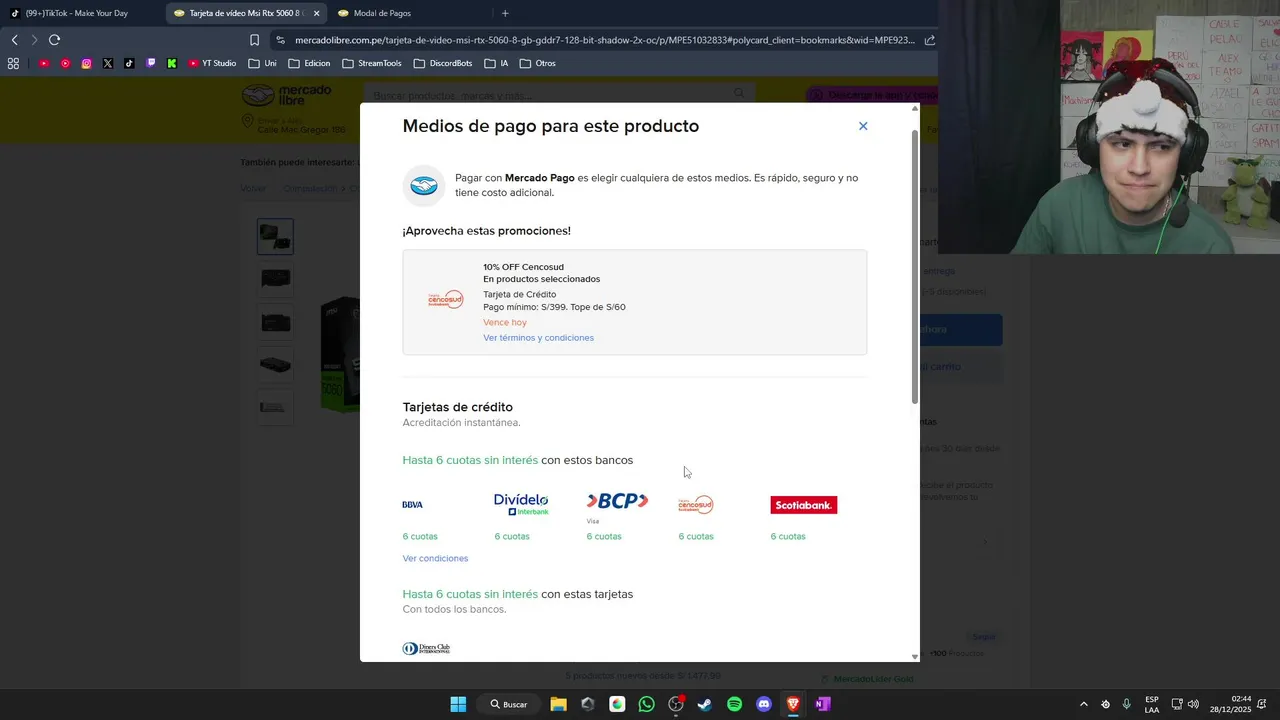This screenshot has height=720, width=1280.
Task: Click the microphone icon in the system tray
Action: tap(1127, 704)
